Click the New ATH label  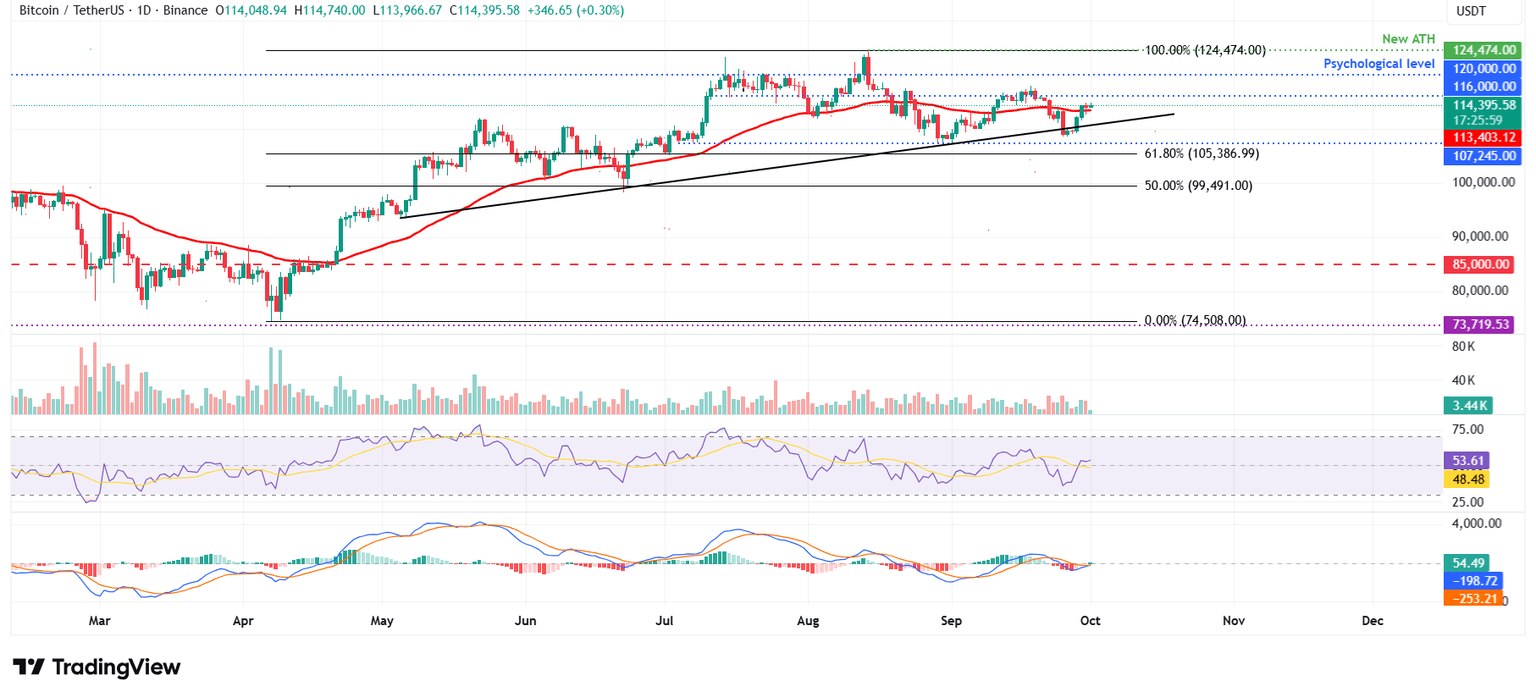tap(1409, 38)
